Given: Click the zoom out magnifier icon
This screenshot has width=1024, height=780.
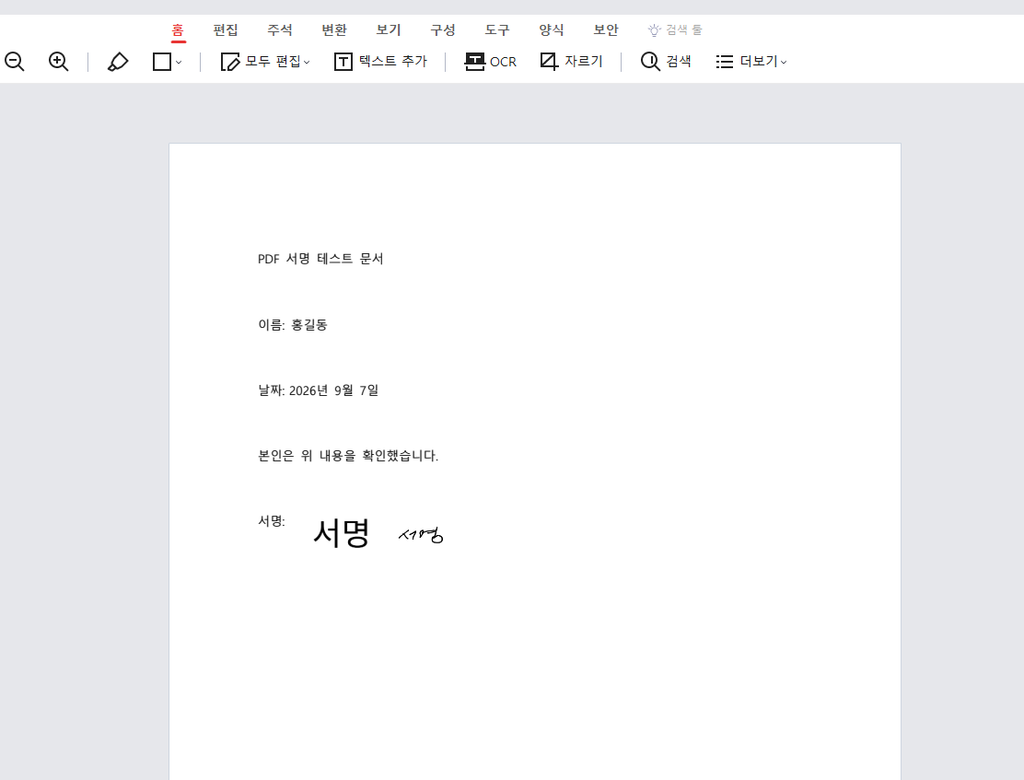Looking at the screenshot, I should (14, 61).
